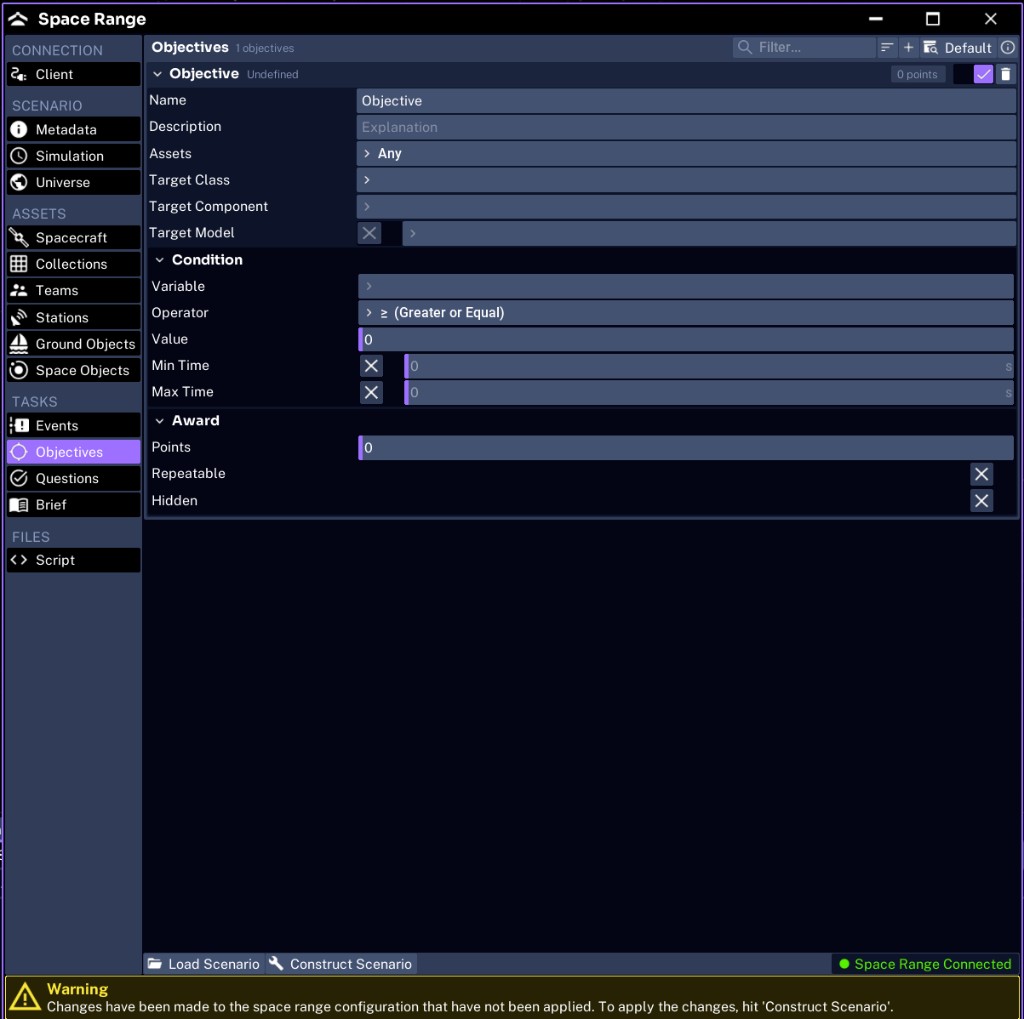1024x1019 pixels.
Task: Click the Construct Scenario label
Action: click(x=351, y=964)
